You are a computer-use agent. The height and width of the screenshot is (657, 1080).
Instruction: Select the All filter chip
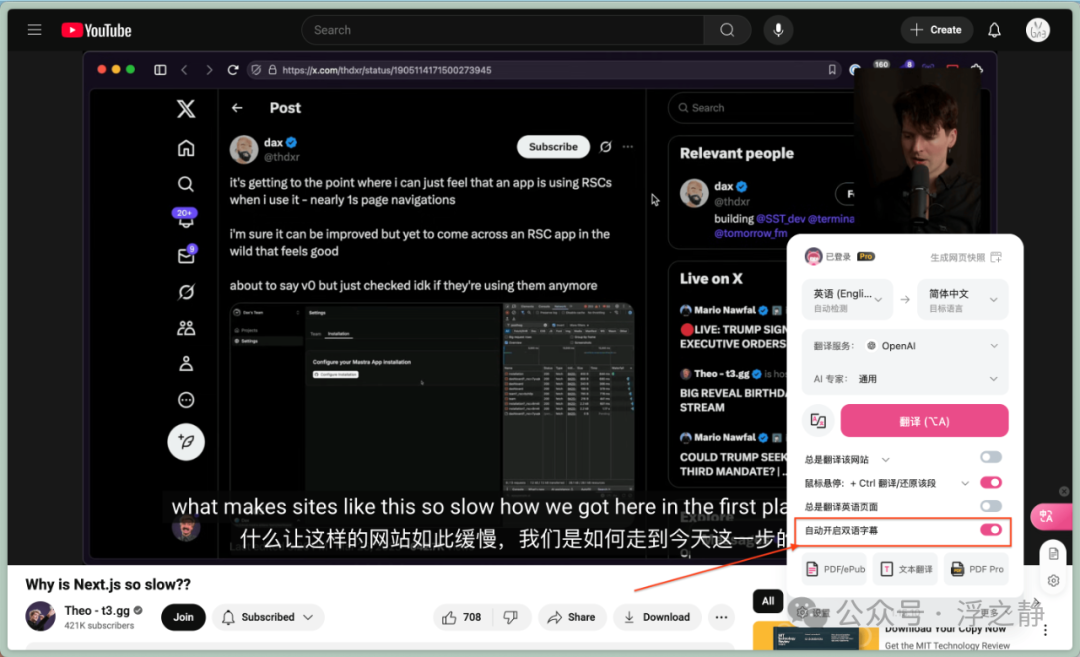click(x=767, y=601)
